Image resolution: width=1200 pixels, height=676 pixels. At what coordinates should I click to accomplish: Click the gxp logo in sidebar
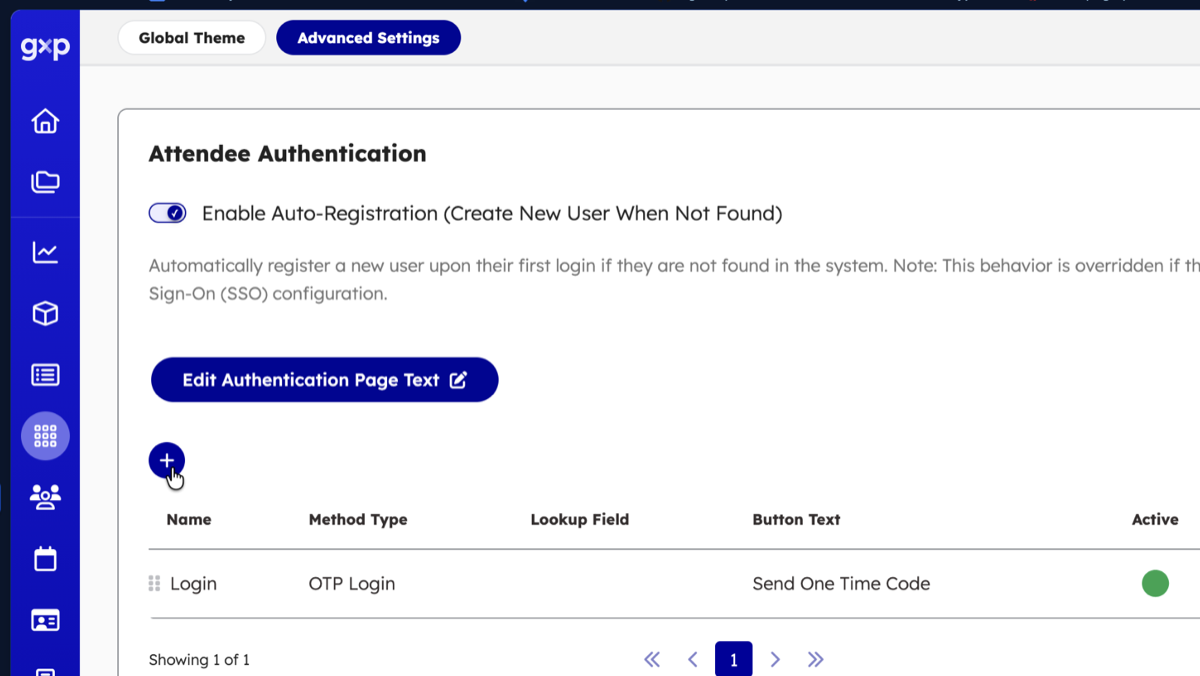45,47
